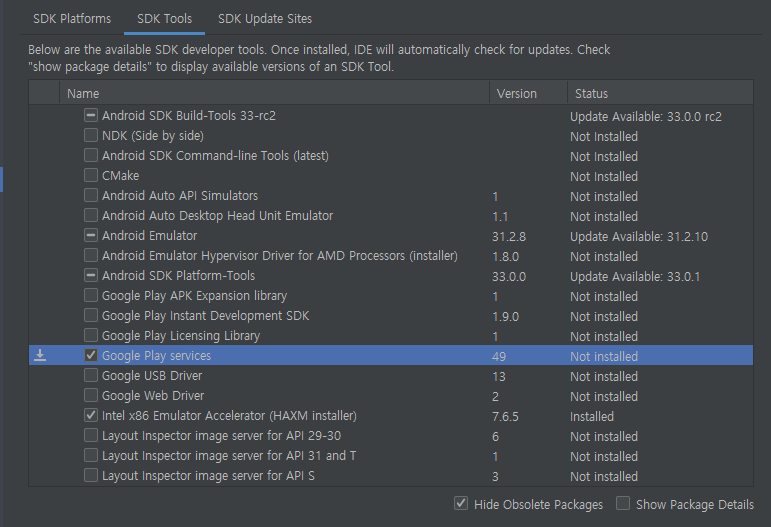771x527 pixels.
Task: Uncheck Intel x86 Emulator Accelerator (HAXM installer)
Action: [x=90, y=415]
